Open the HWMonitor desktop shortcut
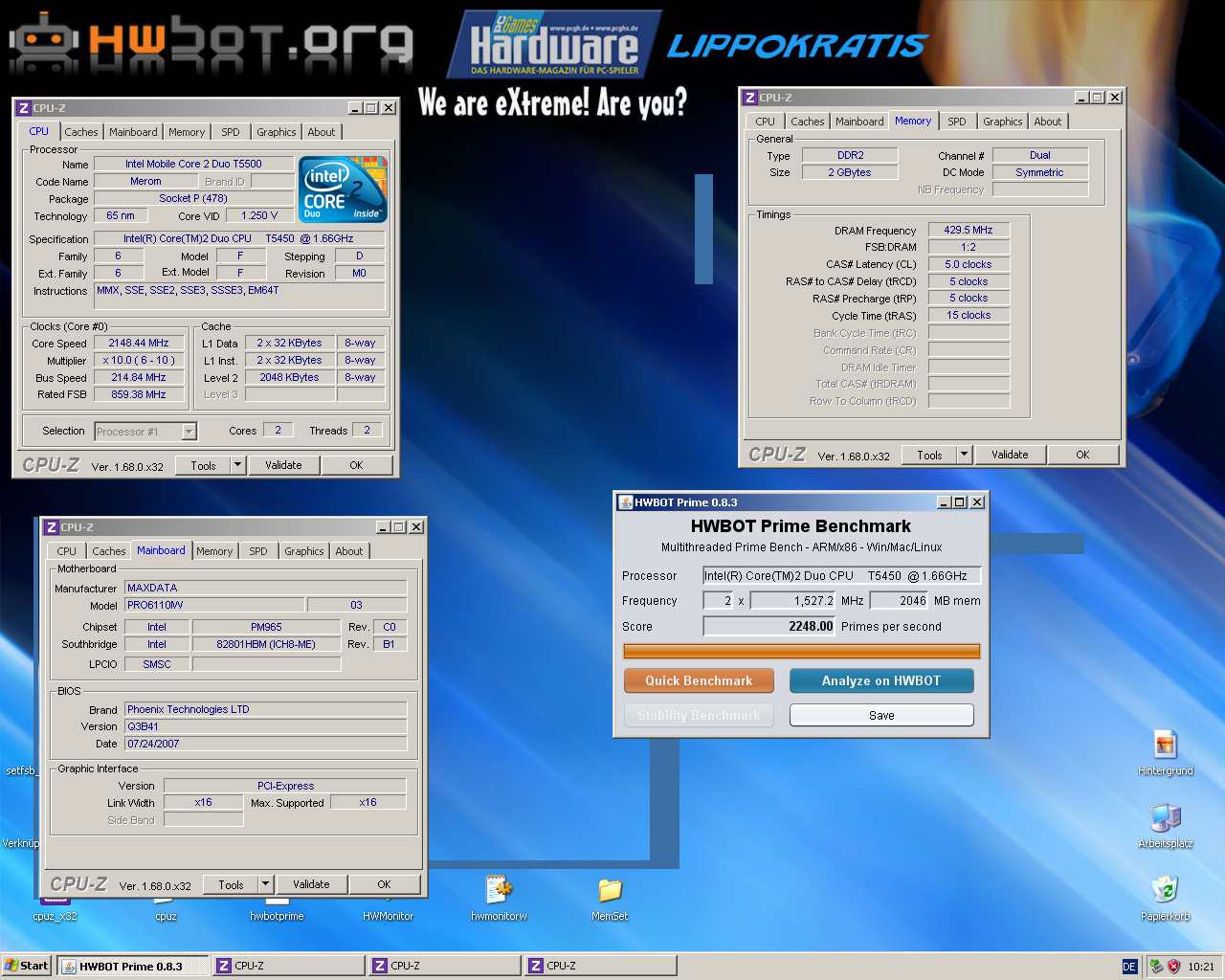1225x980 pixels. pyautogui.click(x=388, y=909)
